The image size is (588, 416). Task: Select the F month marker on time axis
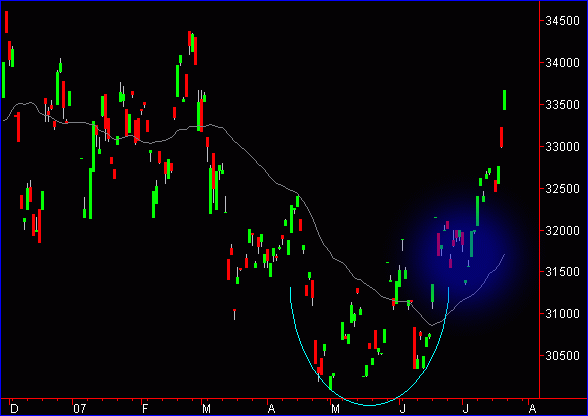[x=145, y=408]
